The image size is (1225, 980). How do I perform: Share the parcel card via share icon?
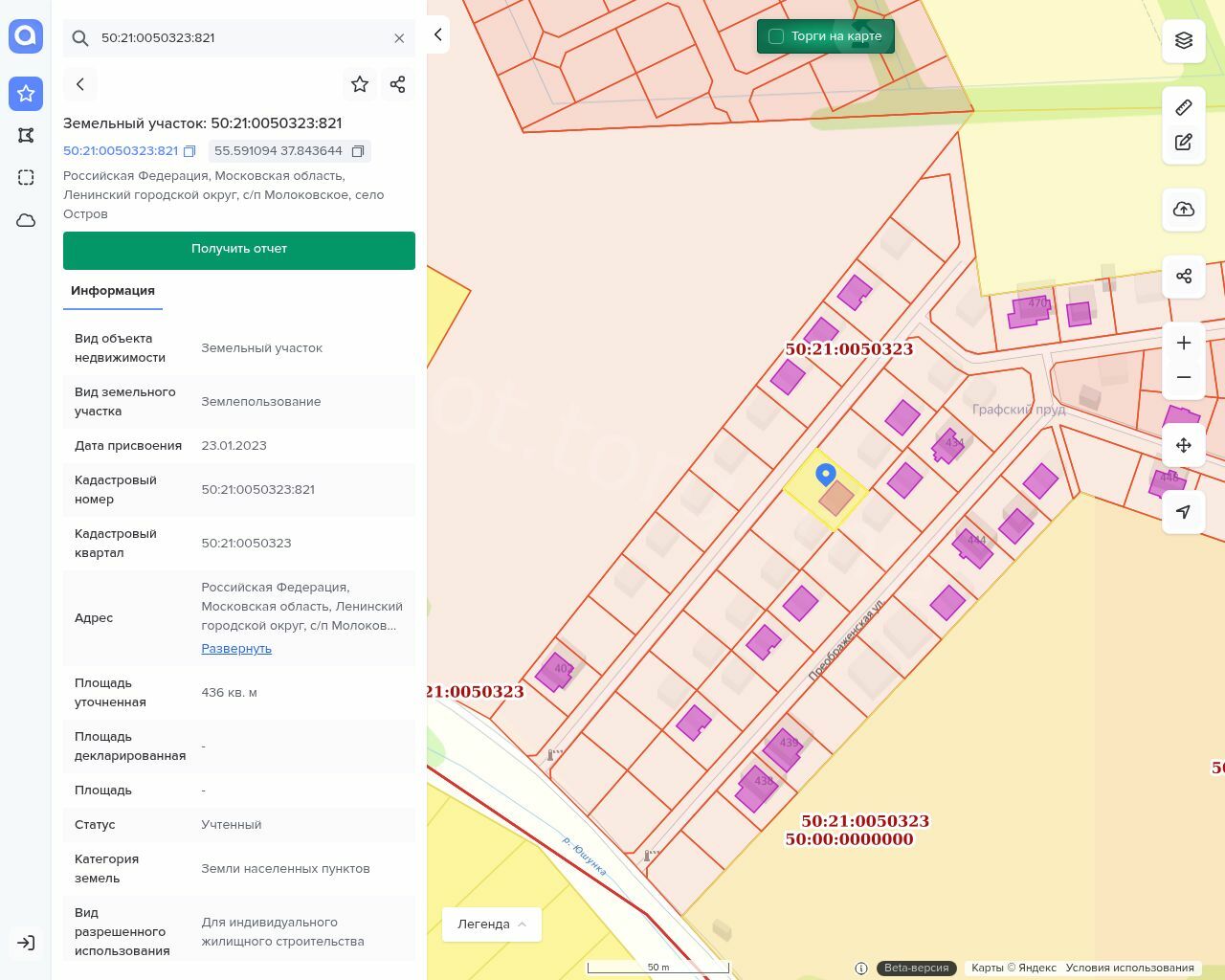pyautogui.click(x=398, y=84)
